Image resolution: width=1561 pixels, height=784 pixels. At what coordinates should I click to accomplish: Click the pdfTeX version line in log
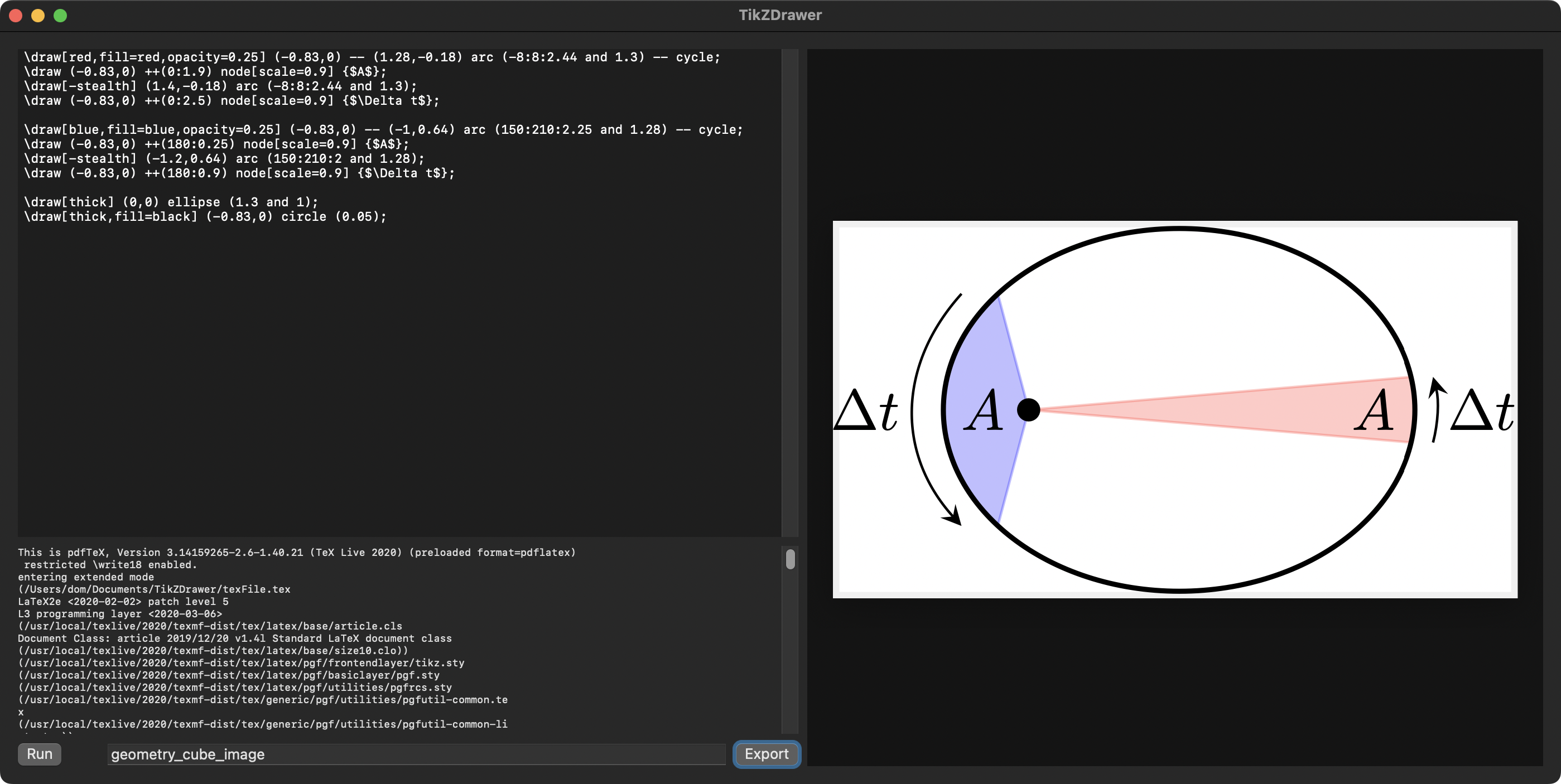(x=296, y=552)
